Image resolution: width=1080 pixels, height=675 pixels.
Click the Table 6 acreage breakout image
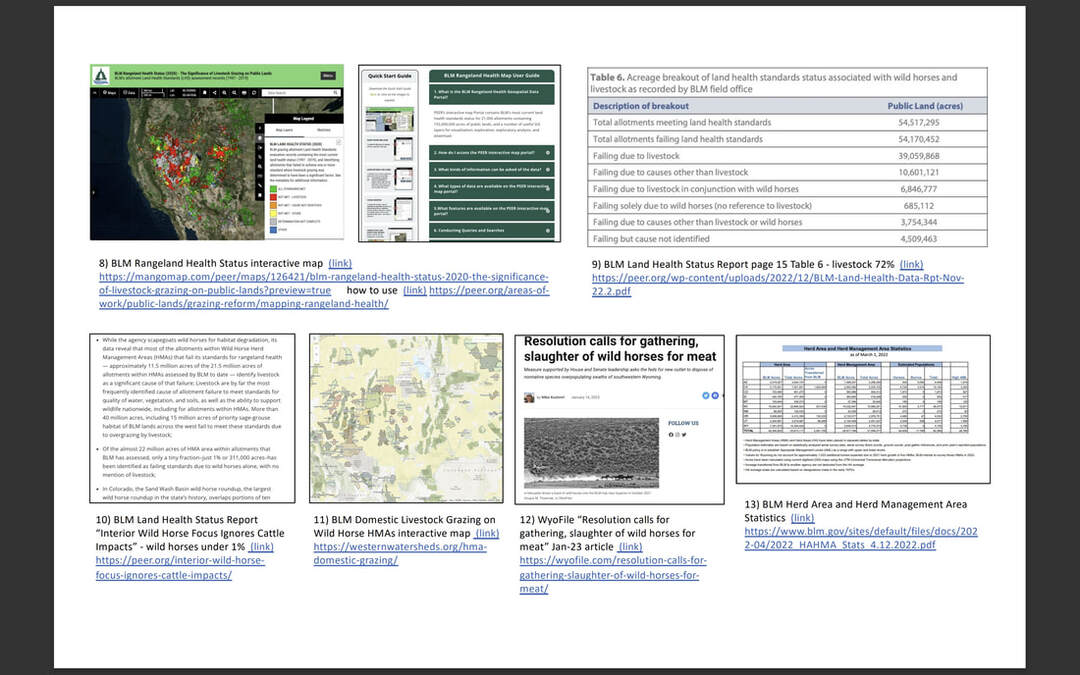[x=787, y=158]
